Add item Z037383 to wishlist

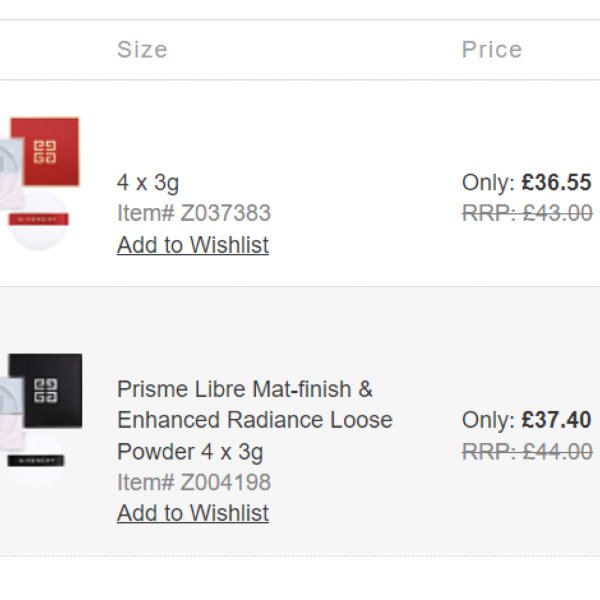click(192, 245)
